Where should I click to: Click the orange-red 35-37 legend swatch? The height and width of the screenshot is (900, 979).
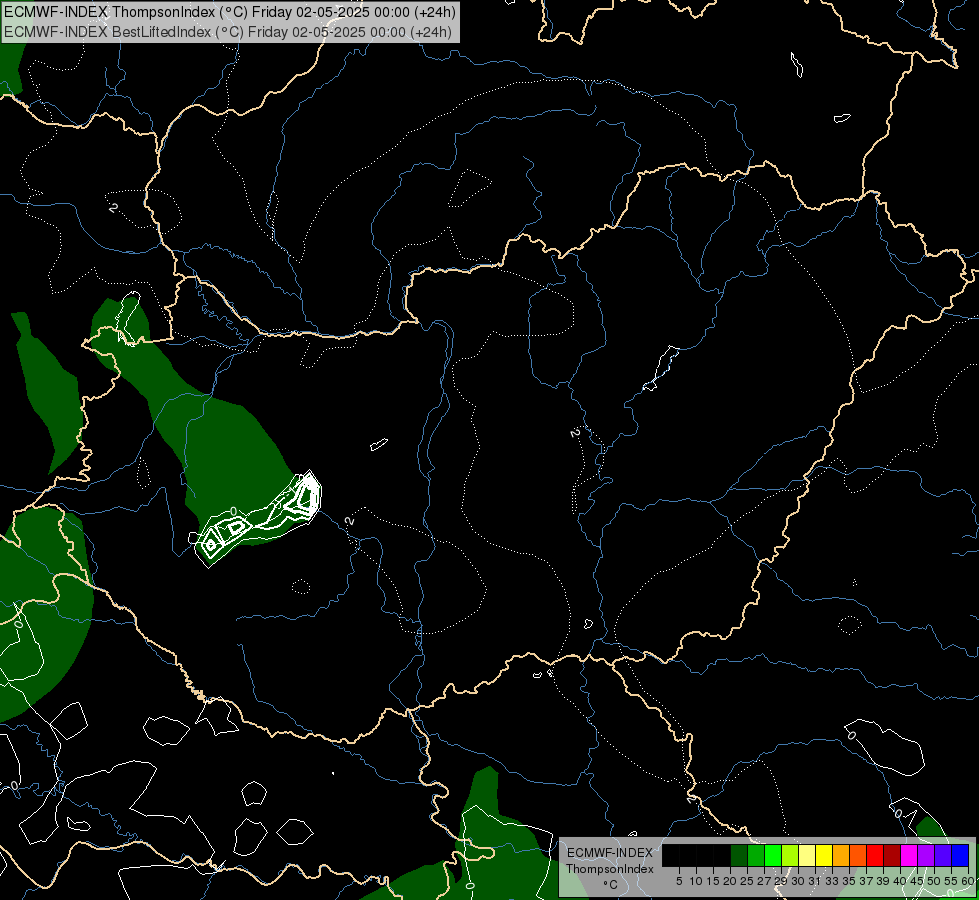858,855
